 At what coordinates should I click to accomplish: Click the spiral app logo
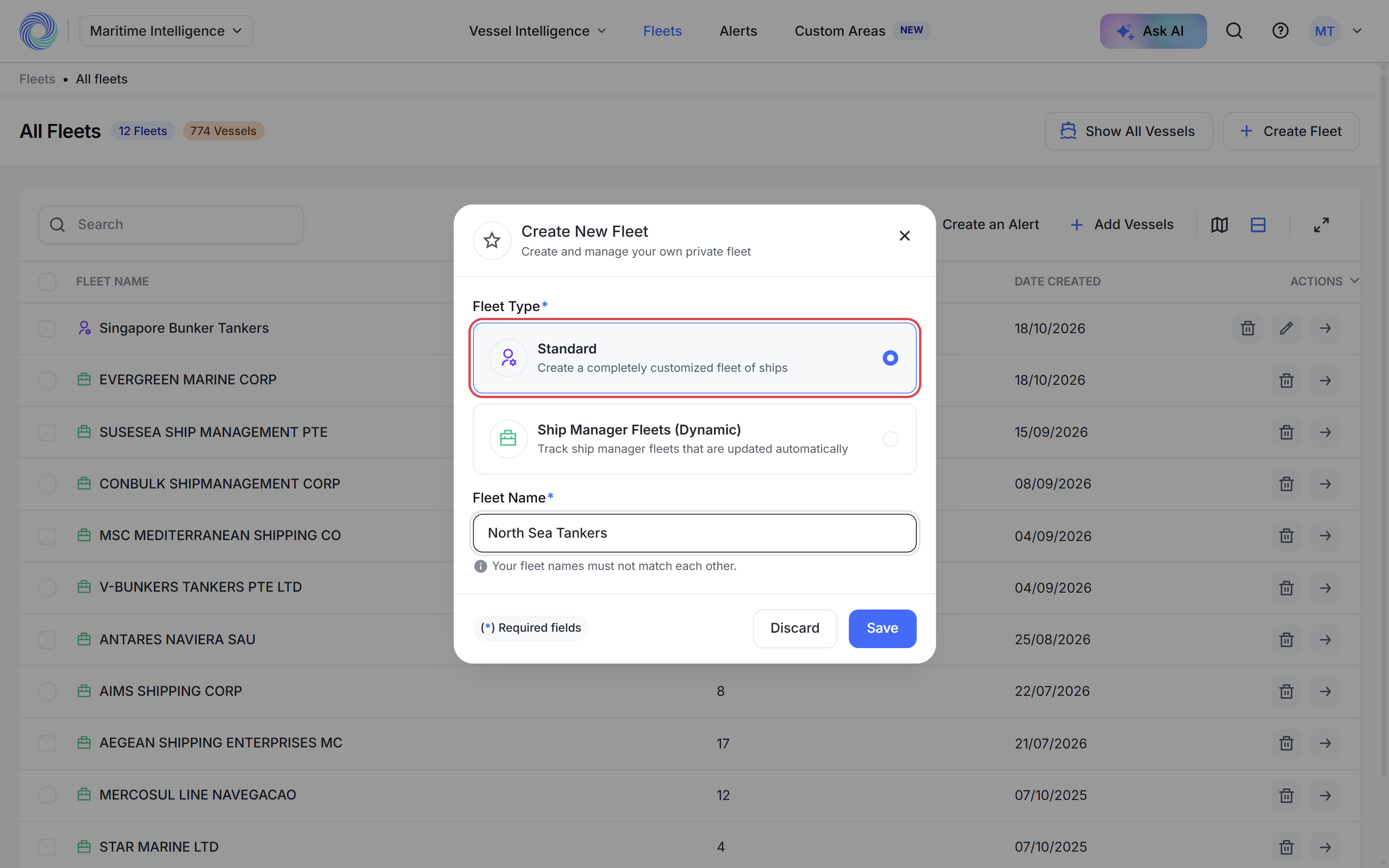tap(38, 31)
